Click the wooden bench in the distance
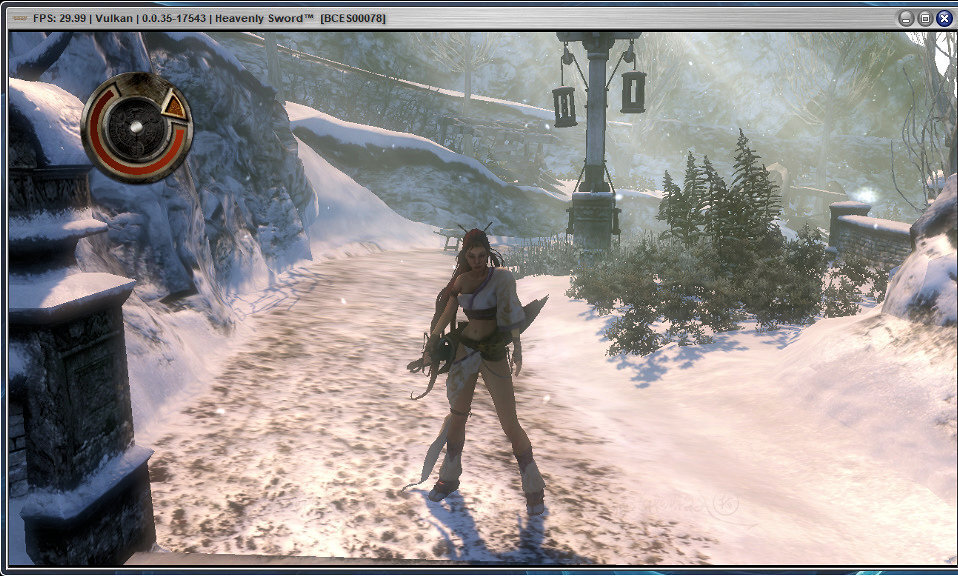The width and height of the screenshot is (958, 576). pyautogui.click(x=450, y=238)
